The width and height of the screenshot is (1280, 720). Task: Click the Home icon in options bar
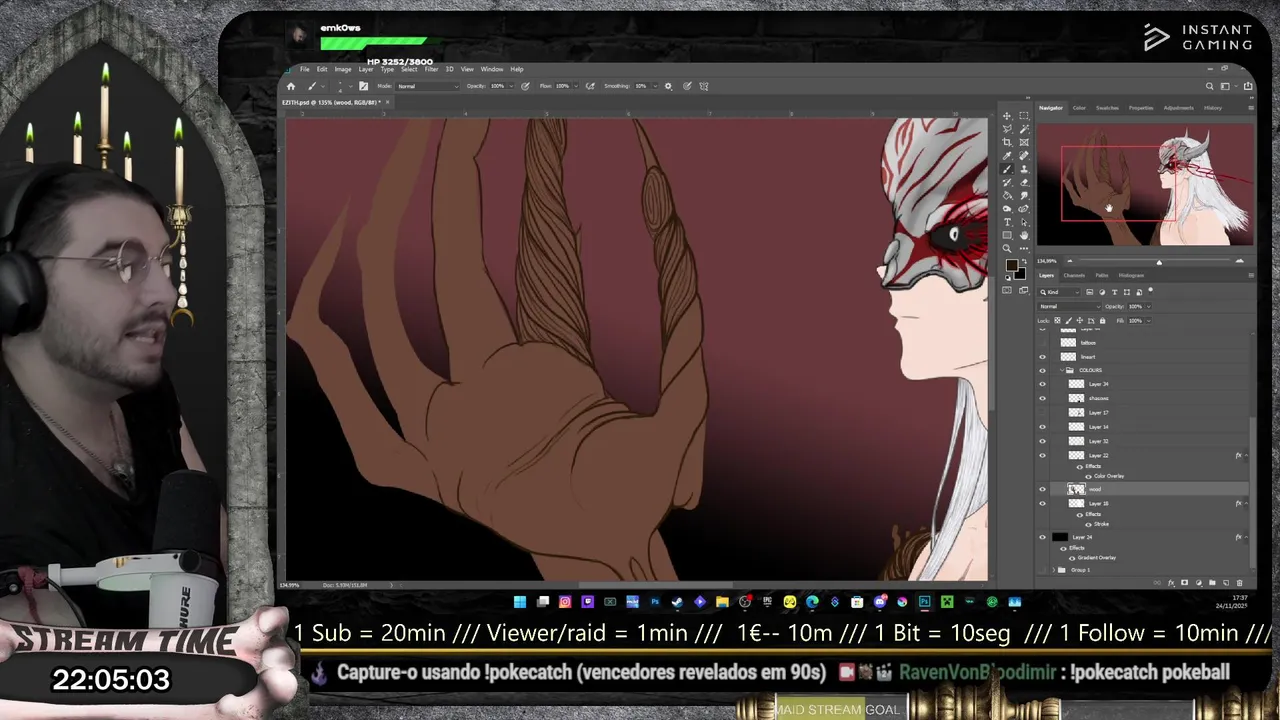(x=291, y=86)
